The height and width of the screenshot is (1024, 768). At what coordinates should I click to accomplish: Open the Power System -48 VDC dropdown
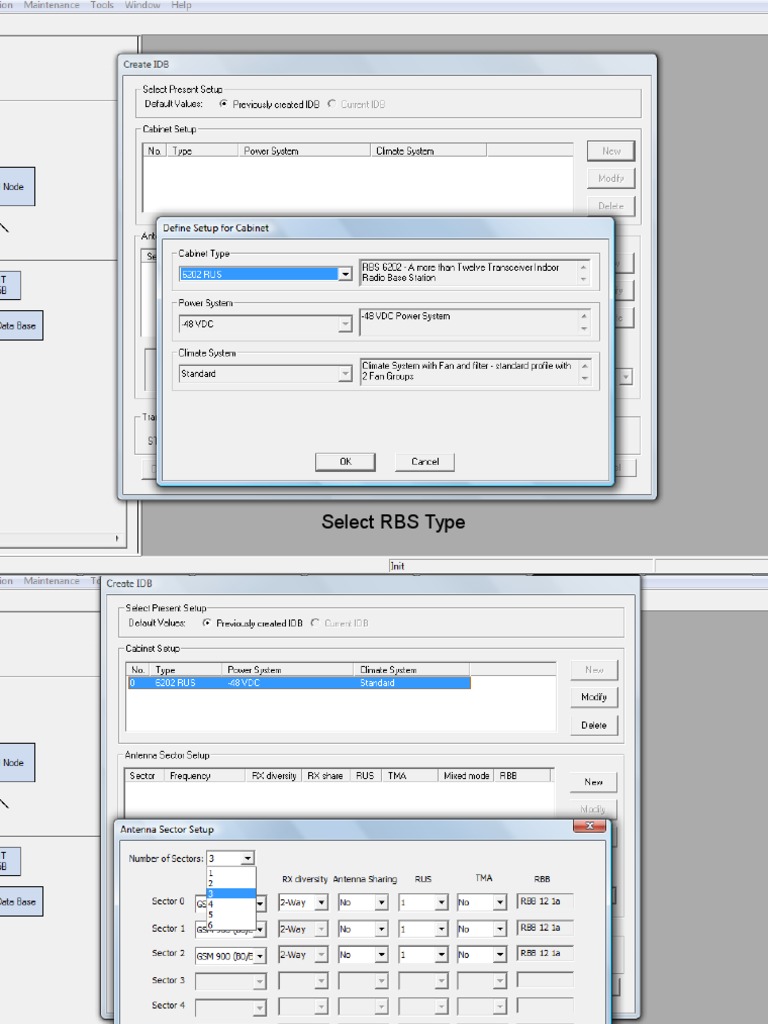[345, 324]
